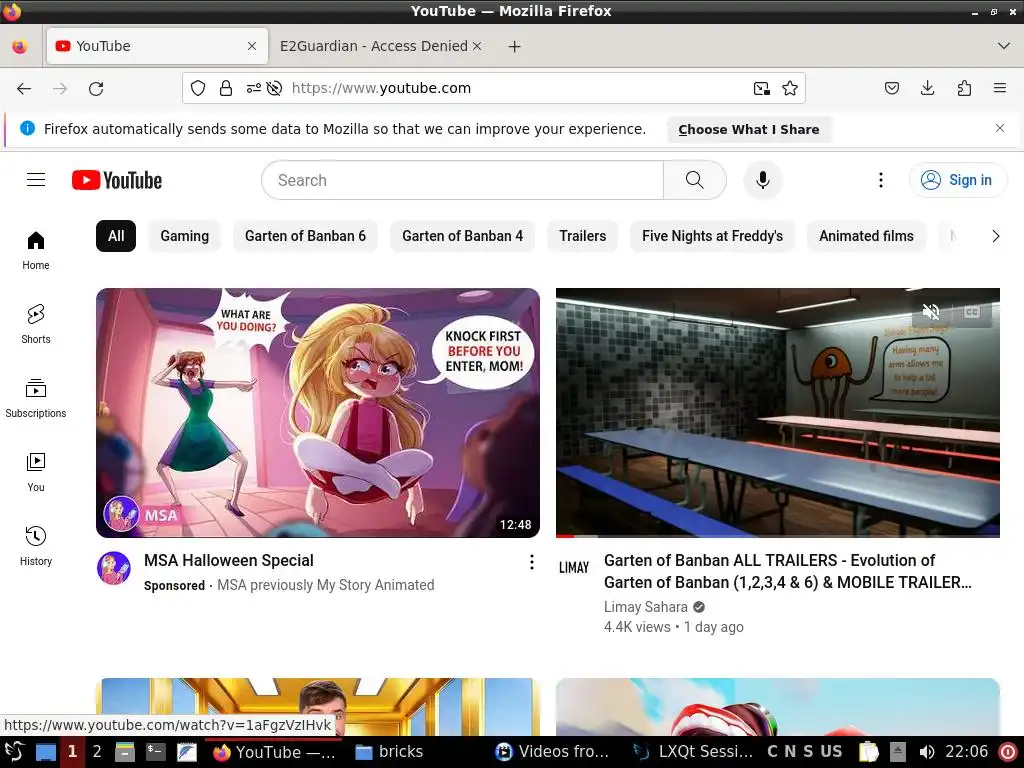
Task: Select the Gaming filter chip
Action: [185, 236]
